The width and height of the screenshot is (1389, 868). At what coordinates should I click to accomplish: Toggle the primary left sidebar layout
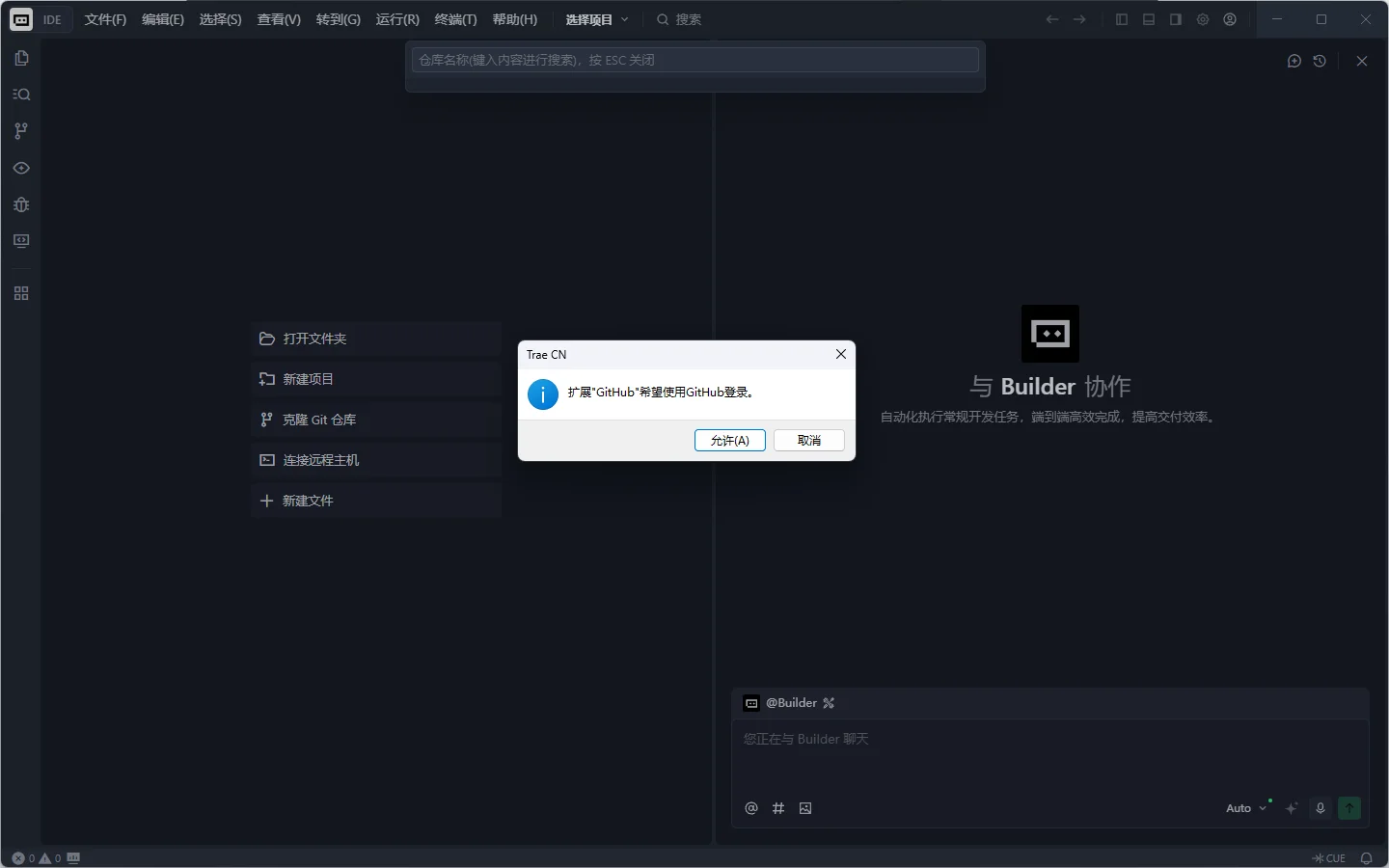[x=1122, y=19]
